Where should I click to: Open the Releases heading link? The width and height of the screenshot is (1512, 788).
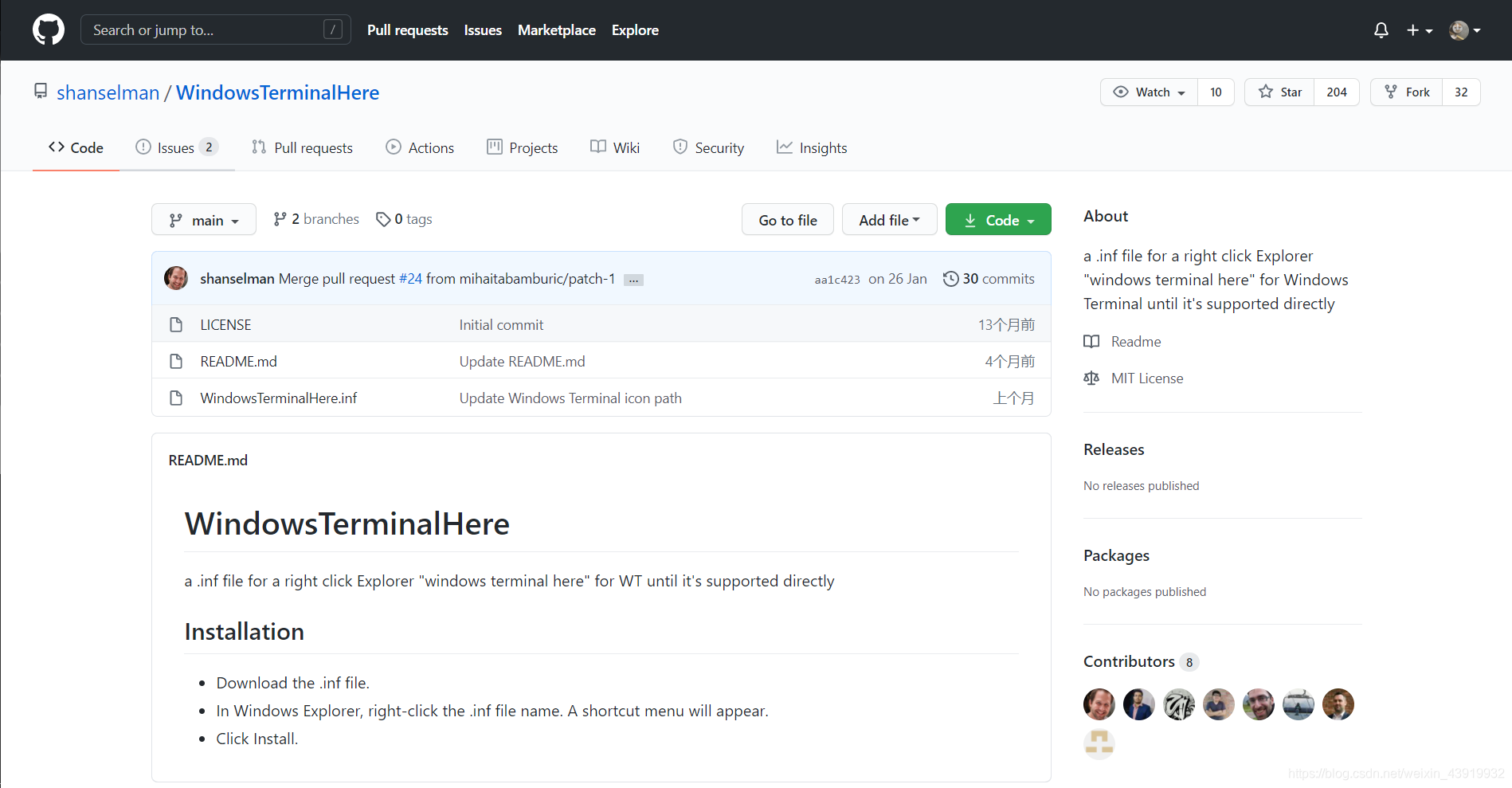[x=1114, y=449]
